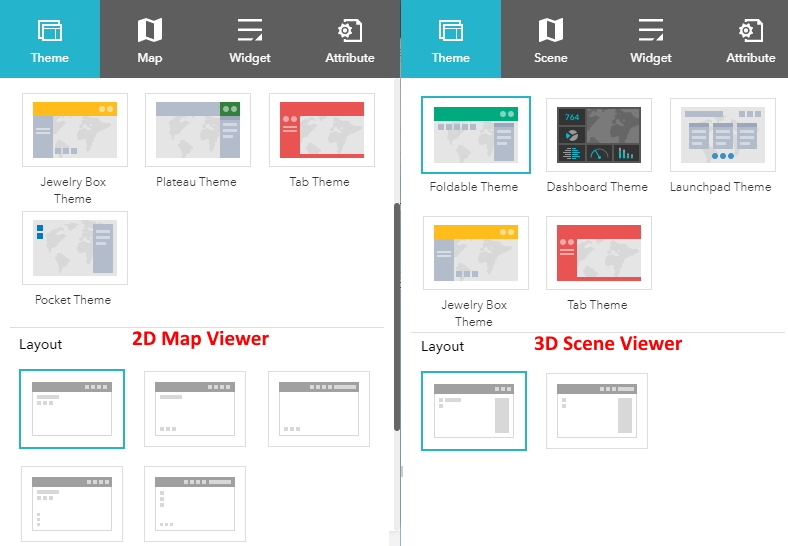788x546 pixels.
Task: Select Tab Theme in 2D Map Viewer
Action: (x=322, y=130)
